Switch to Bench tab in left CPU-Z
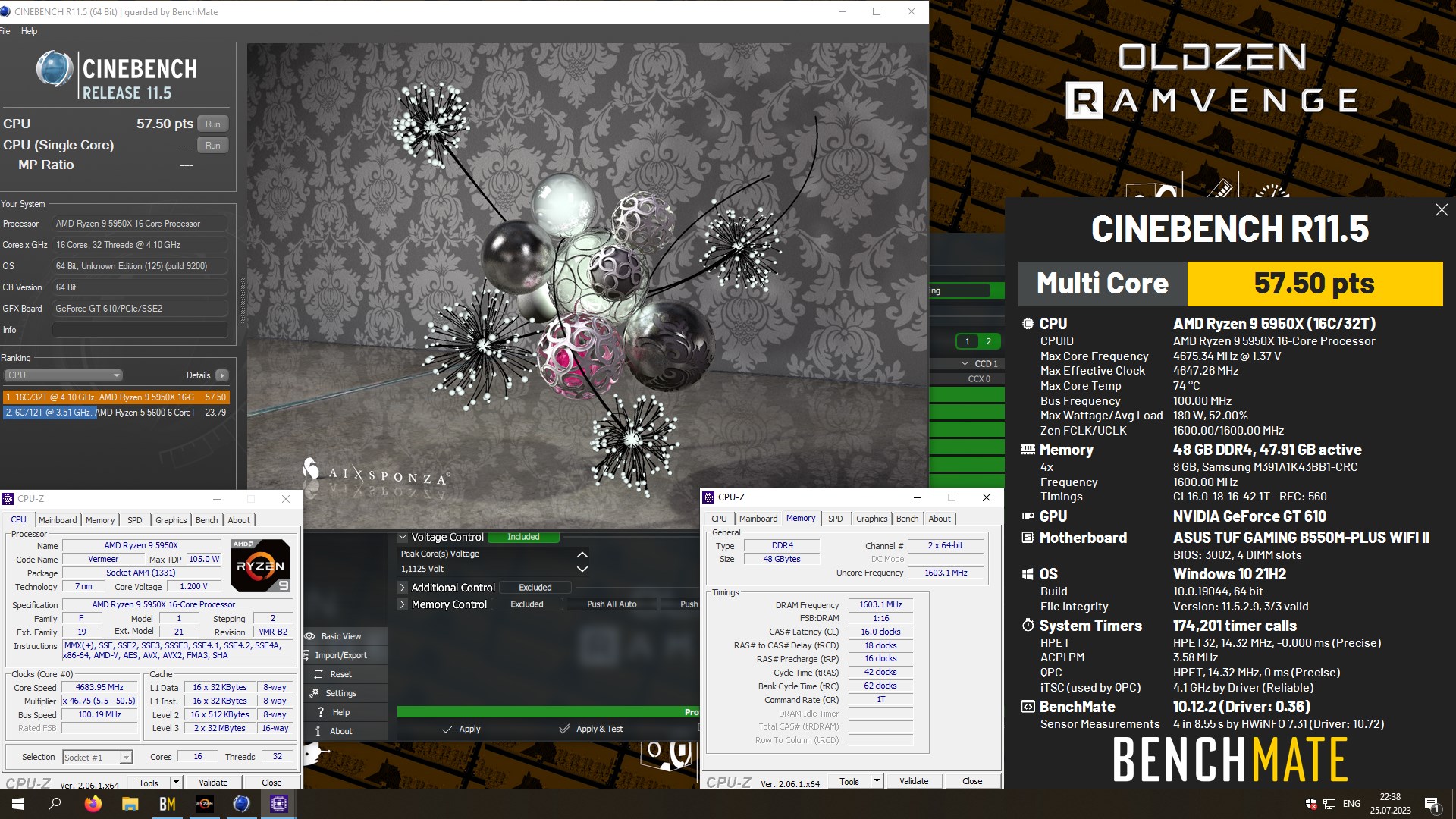 click(x=206, y=520)
